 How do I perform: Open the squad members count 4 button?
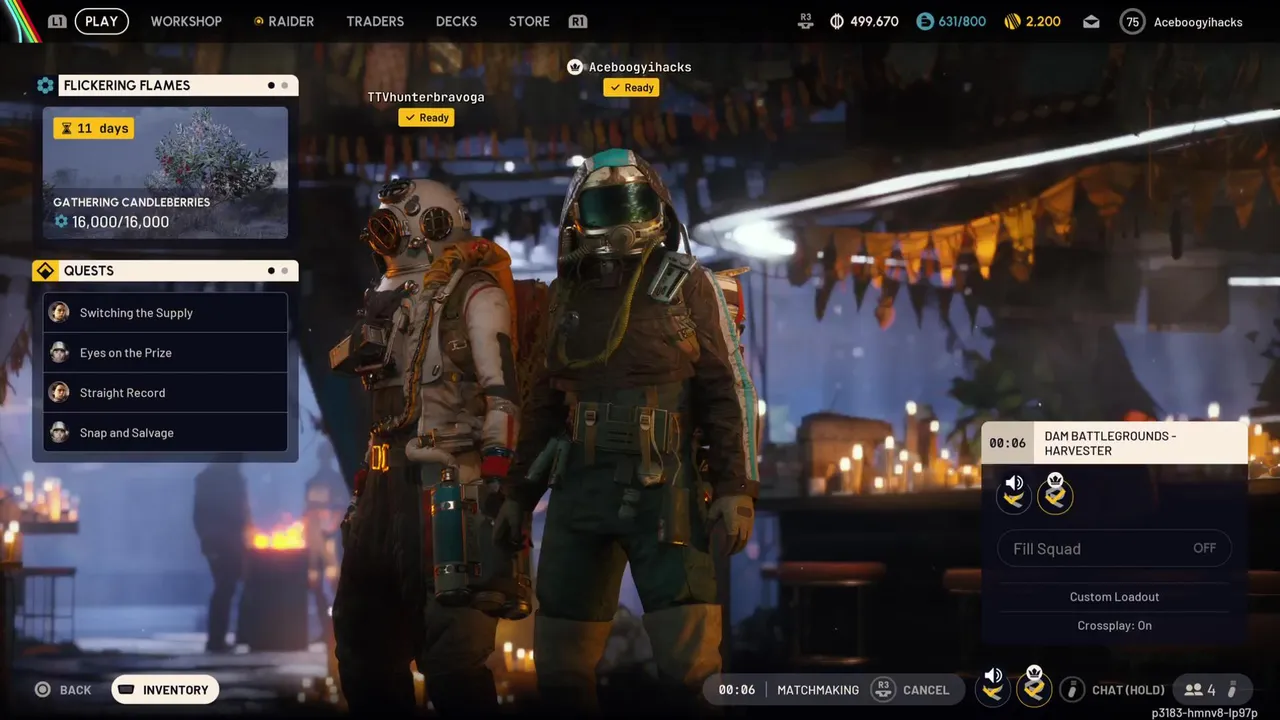(1211, 690)
